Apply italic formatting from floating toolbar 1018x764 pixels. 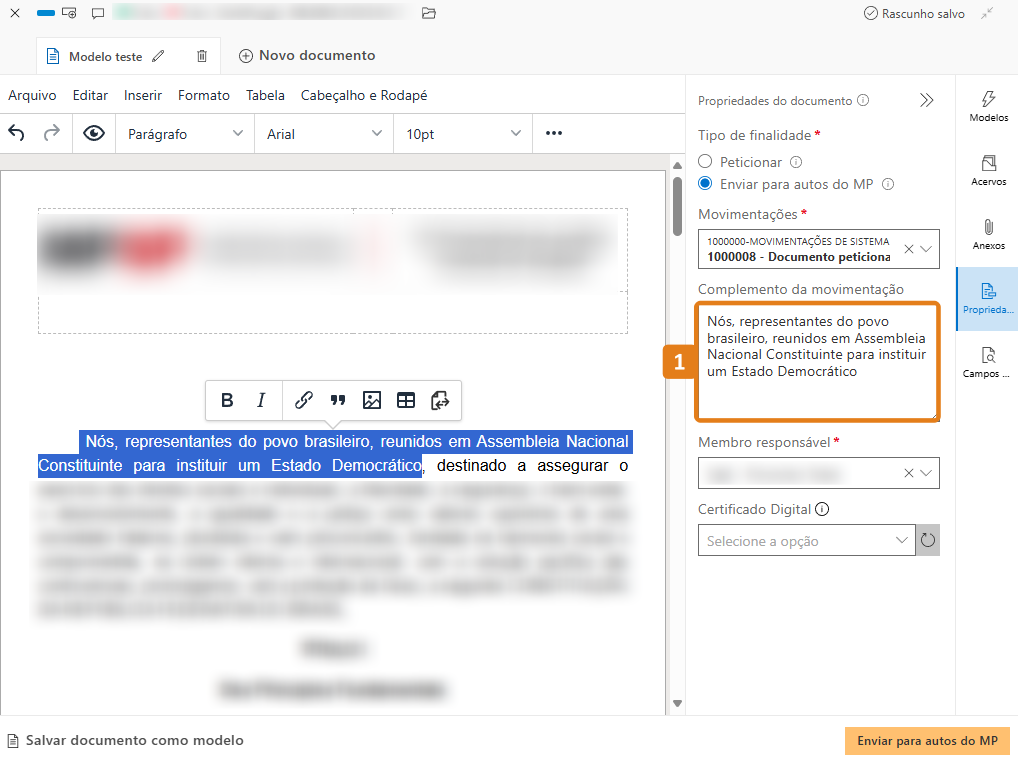pos(261,400)
